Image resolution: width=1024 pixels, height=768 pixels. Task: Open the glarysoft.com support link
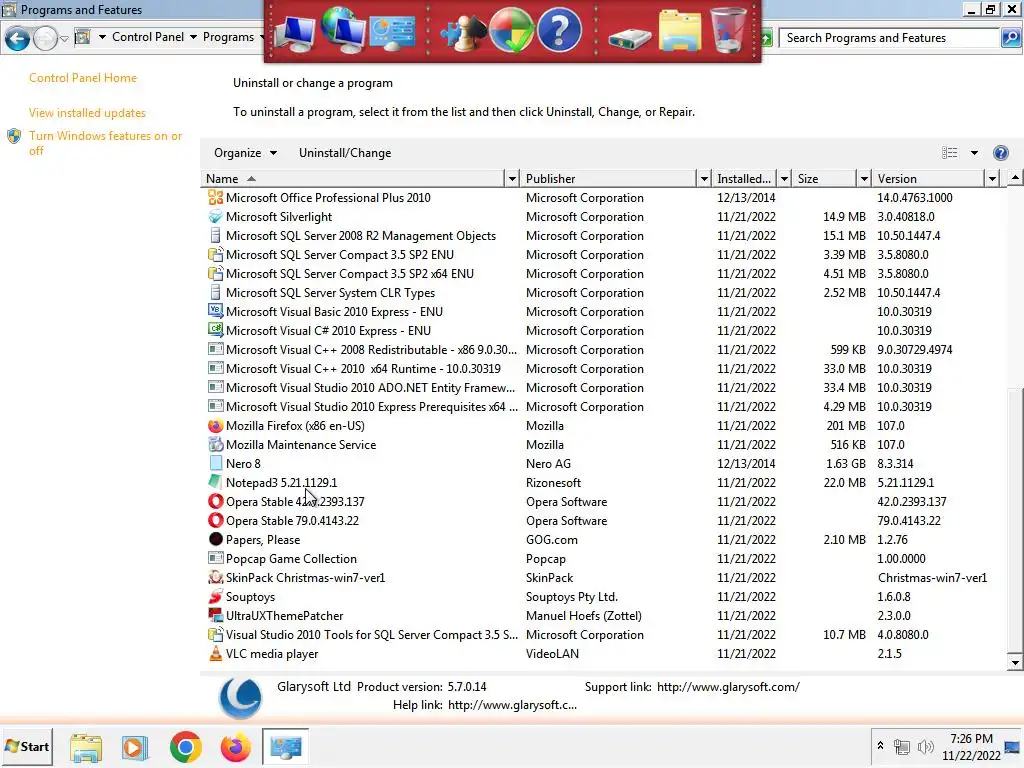tap(728, 687)
